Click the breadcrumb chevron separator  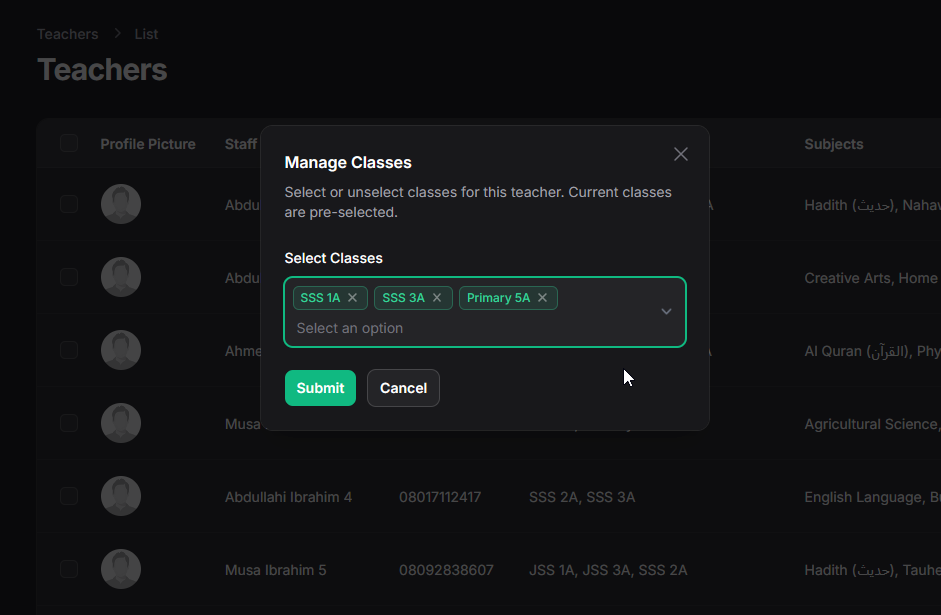pyautogui.click(x=117, y=34)
